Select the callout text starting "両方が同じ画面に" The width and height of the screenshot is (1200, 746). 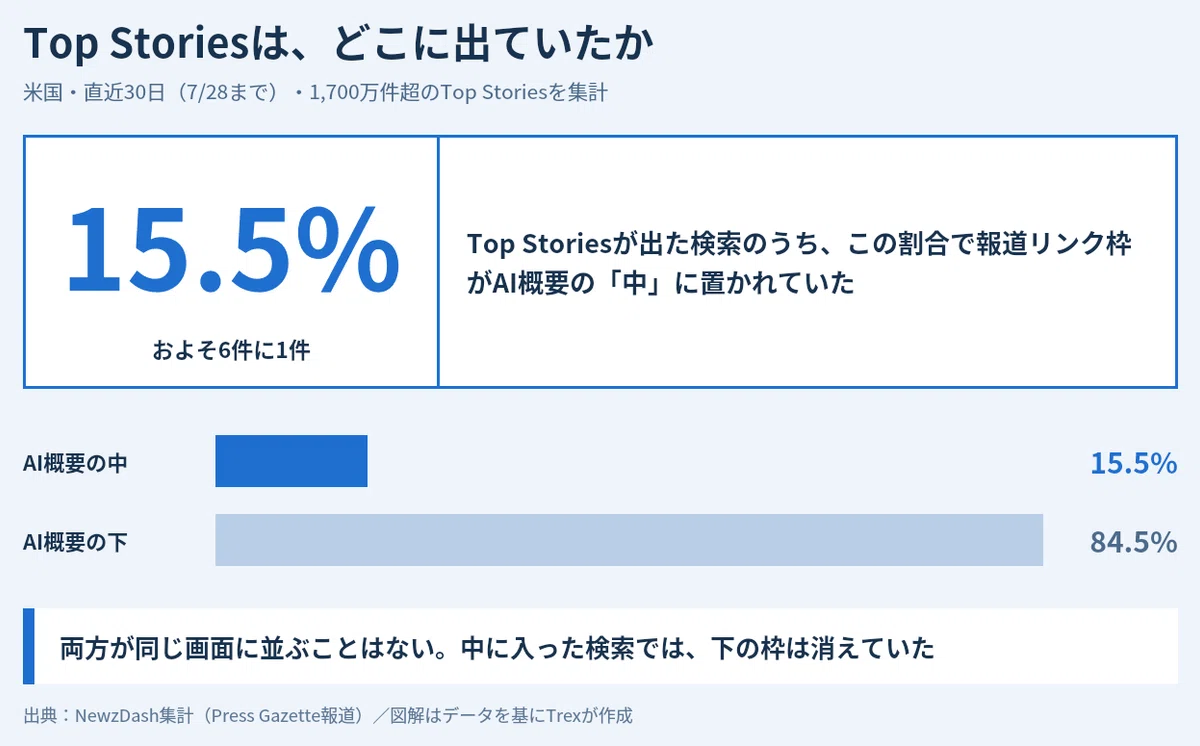497,647
